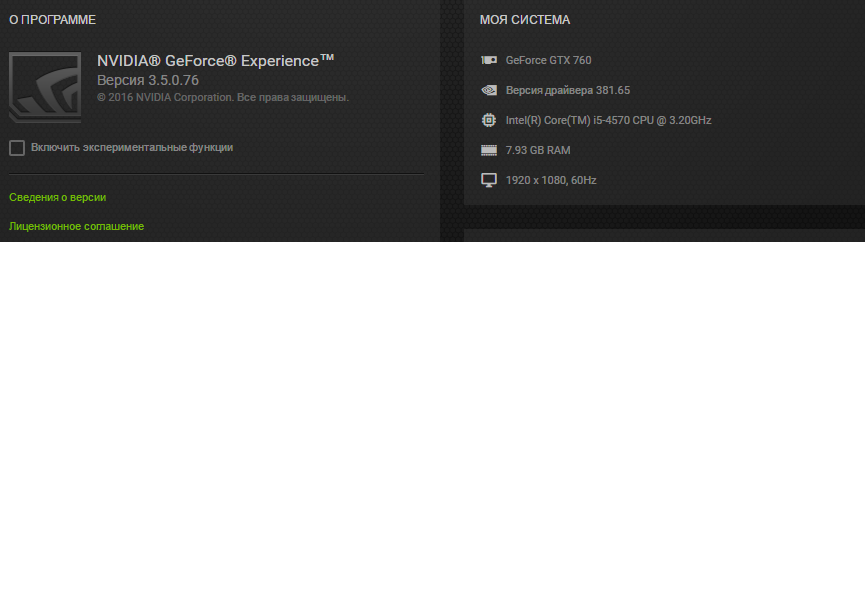Open the 'Сведения о версии' link
Viewport: 865px width, 601px height.
[57, 197]
